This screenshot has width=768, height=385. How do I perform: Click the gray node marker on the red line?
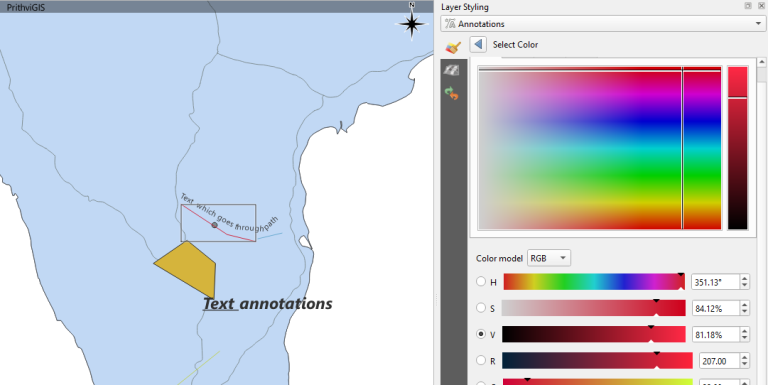[214, 225]
